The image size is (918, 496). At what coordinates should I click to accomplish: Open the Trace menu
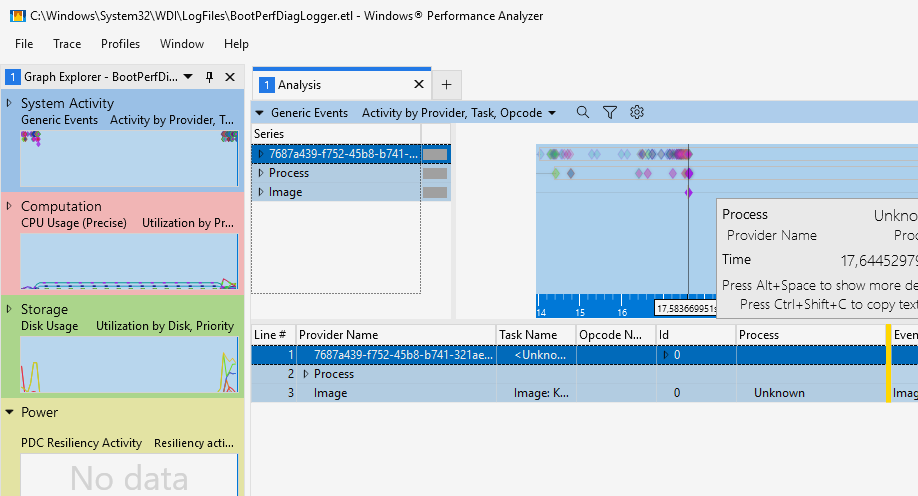(67, 44)
